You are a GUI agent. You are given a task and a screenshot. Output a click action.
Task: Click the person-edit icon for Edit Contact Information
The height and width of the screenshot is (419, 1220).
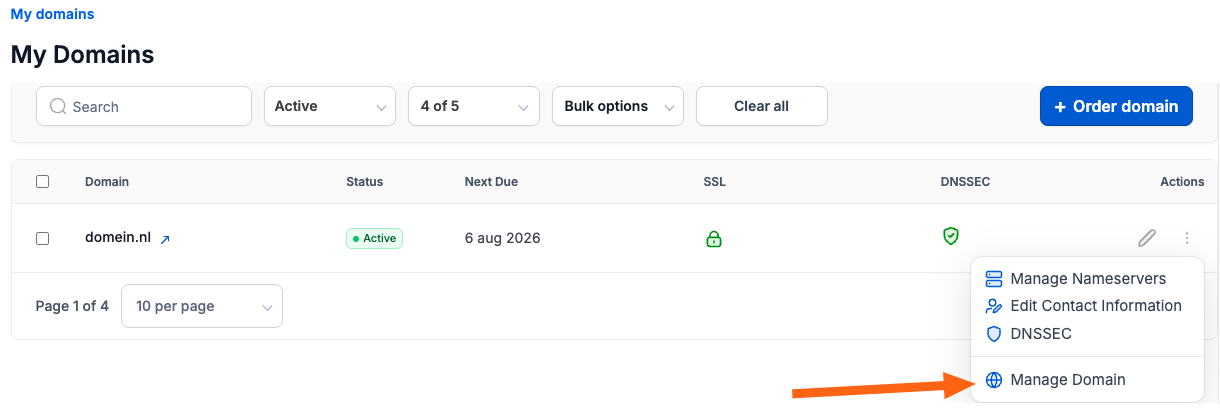pyautogui.click(x=994, y=306)
